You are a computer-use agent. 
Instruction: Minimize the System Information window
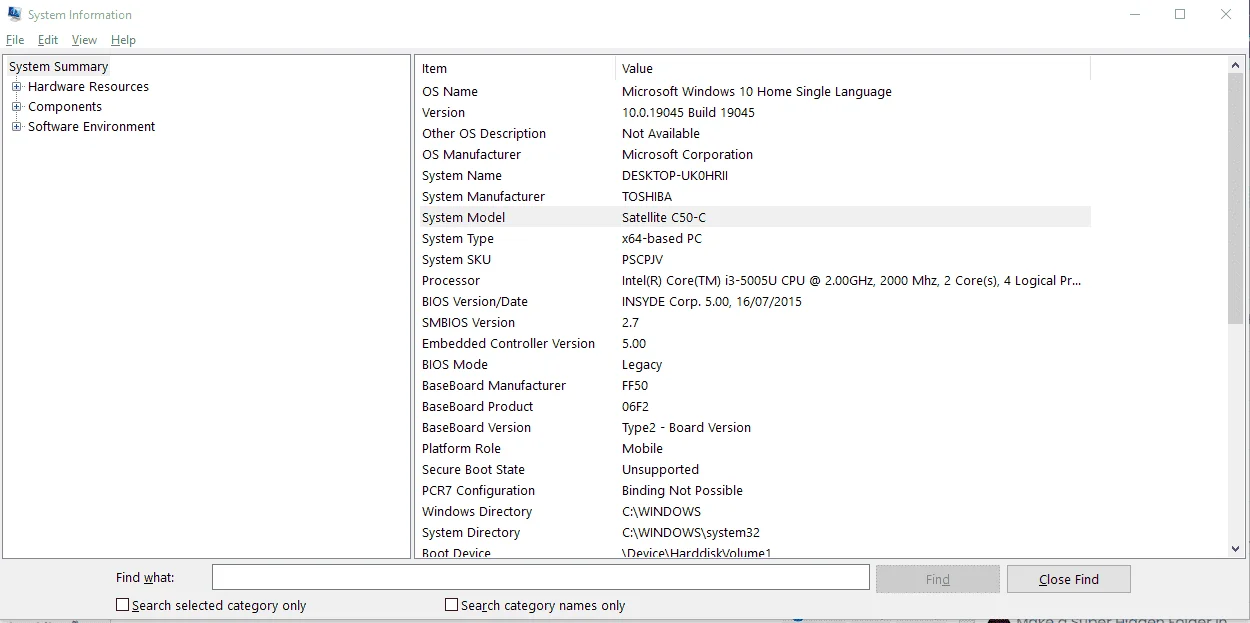click(1134, 15)
